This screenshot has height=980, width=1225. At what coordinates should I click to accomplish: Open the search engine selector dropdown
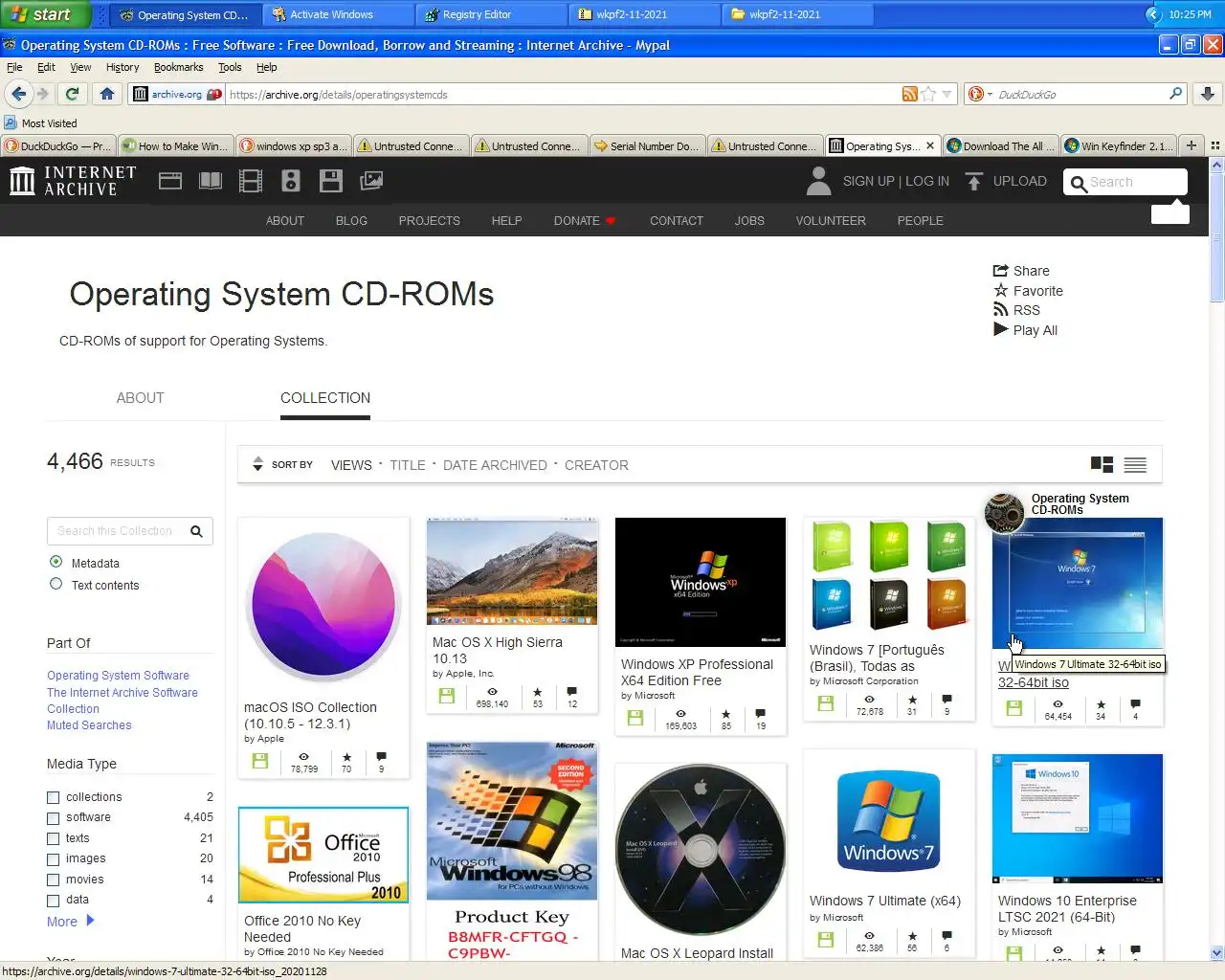[x=980, y=94]
